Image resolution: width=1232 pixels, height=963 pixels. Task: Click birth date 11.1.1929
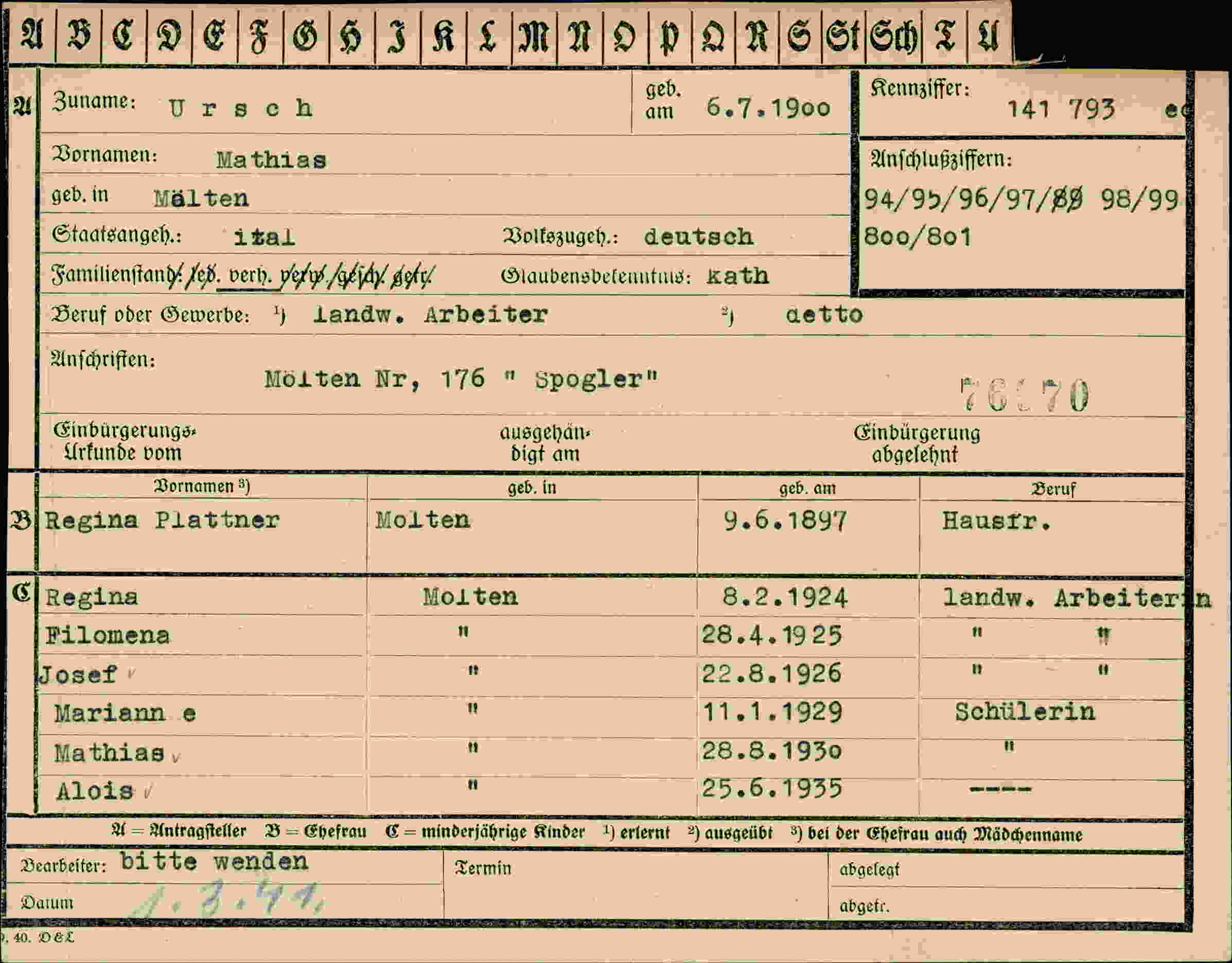click(773, 712)
